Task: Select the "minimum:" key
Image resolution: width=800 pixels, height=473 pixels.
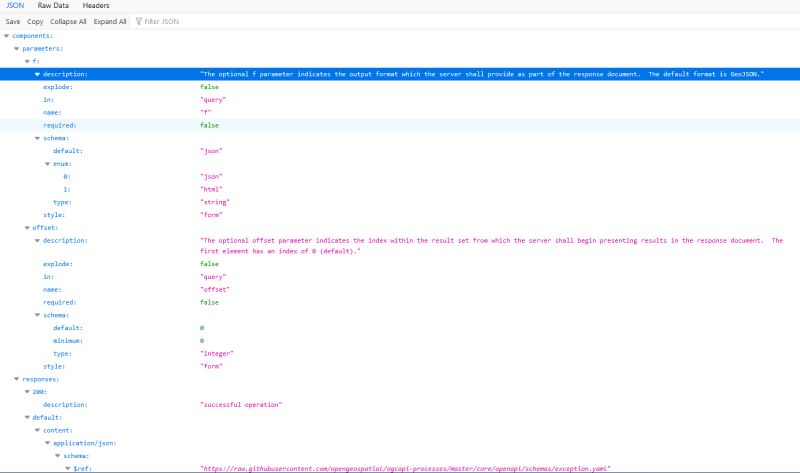Action: pyautogui.click(x=68, y=341)
